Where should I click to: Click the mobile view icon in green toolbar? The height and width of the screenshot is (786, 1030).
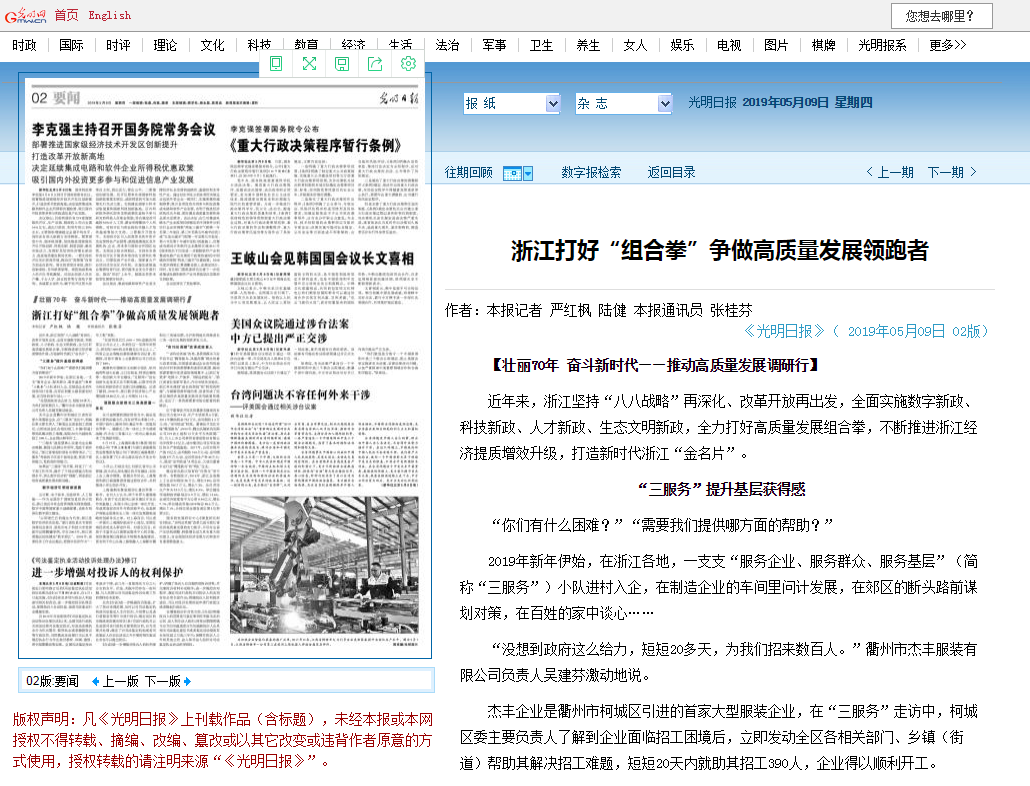pos(276,64)
